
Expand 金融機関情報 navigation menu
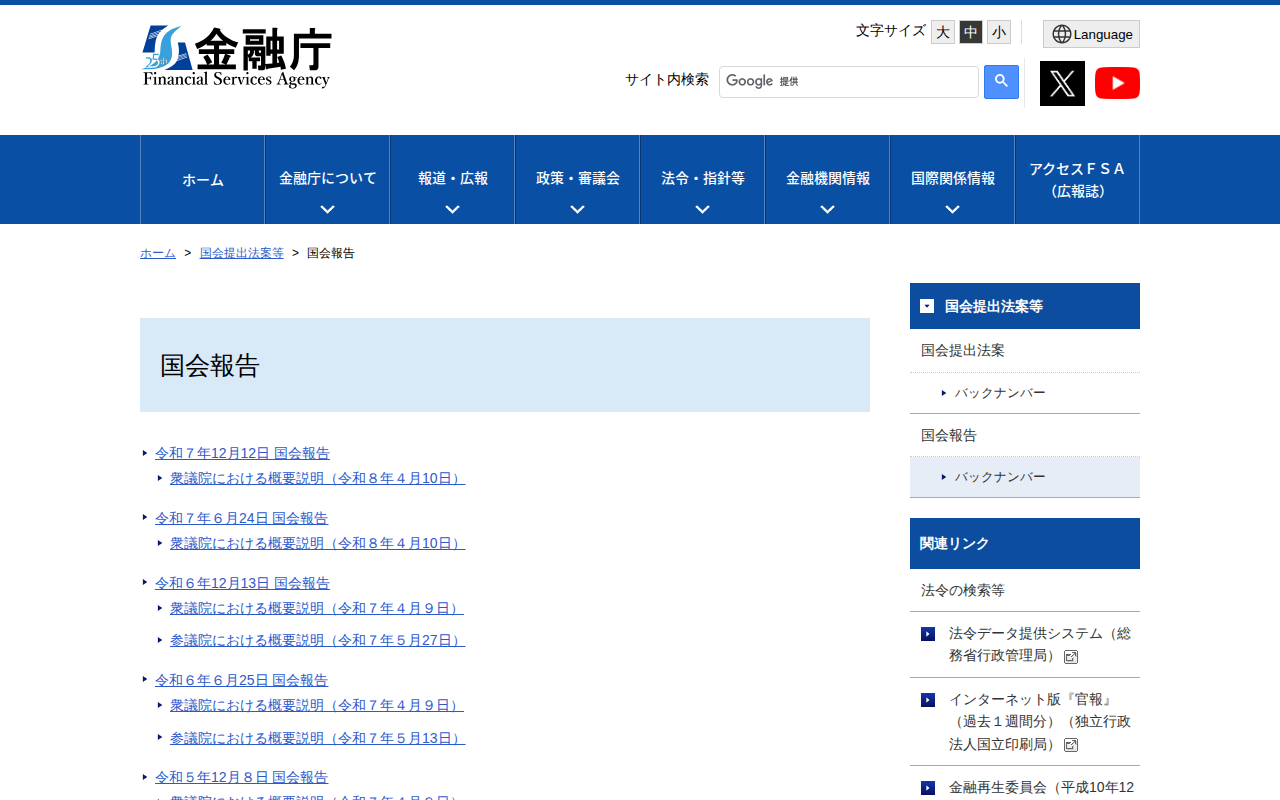(x=827, y=180)
